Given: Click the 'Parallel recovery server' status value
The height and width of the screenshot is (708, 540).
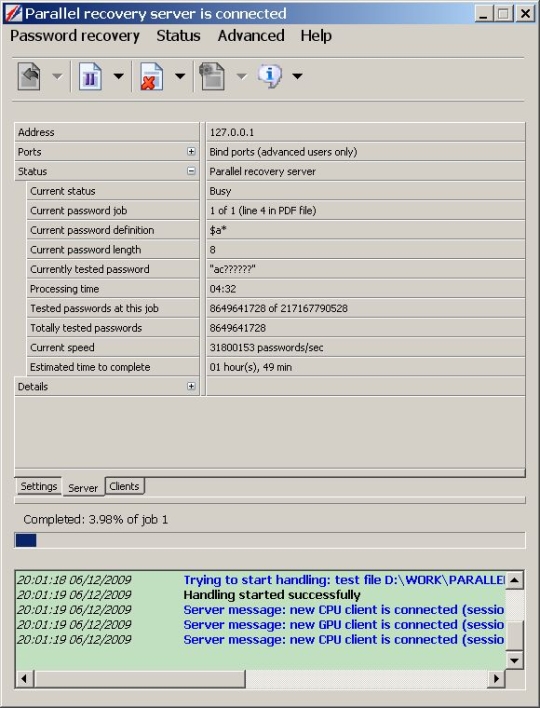Looking at the screenshot, I should [x=262, y=172].
